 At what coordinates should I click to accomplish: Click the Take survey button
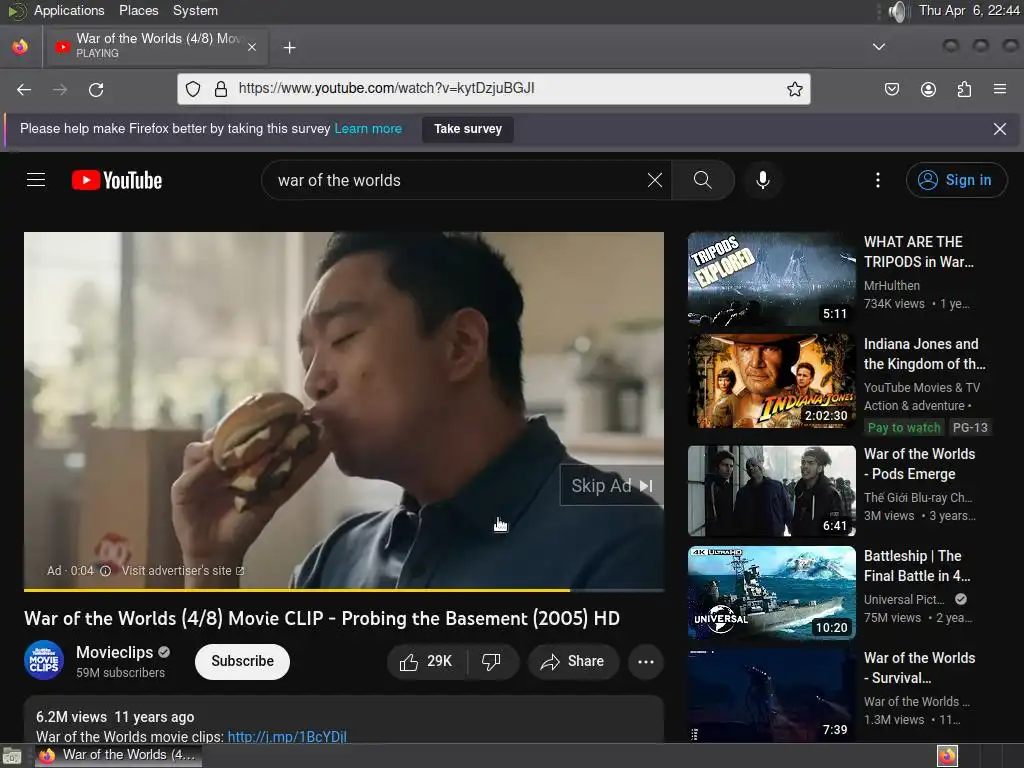click(x=468, y=129)
